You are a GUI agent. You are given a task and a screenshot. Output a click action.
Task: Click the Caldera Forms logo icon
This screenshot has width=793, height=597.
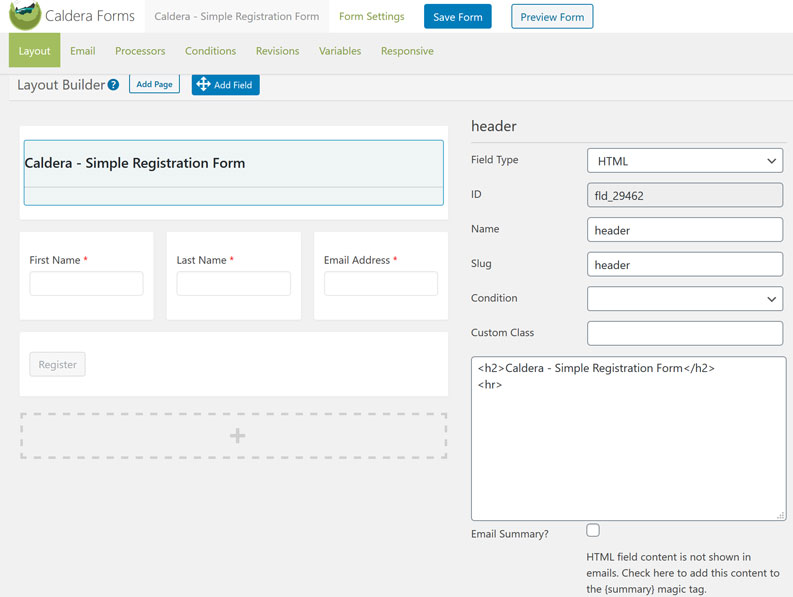tap(25, 15)
